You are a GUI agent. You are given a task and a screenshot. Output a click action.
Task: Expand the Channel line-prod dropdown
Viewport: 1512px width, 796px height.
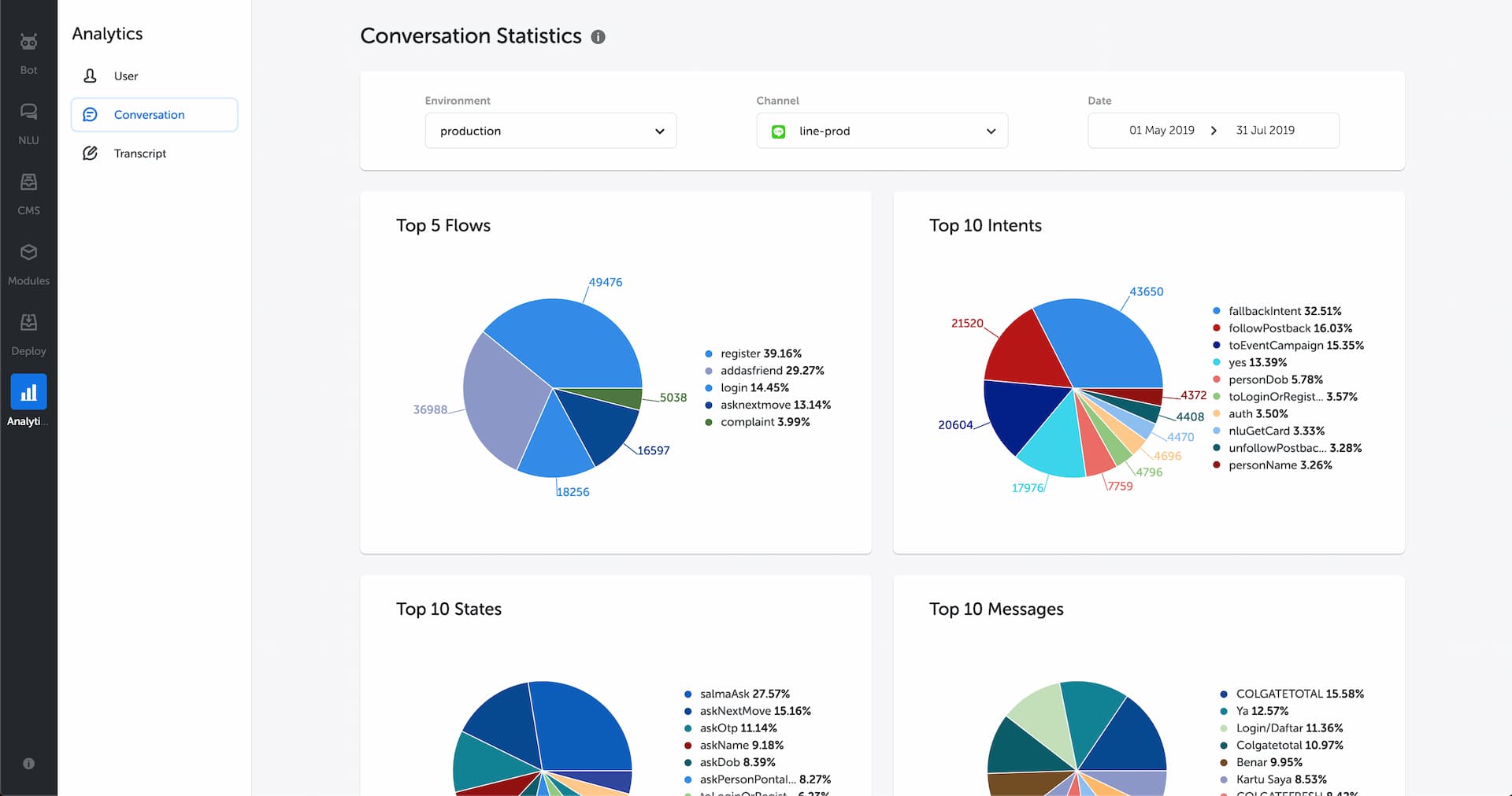pyautogui.click(x=882, y=131)
